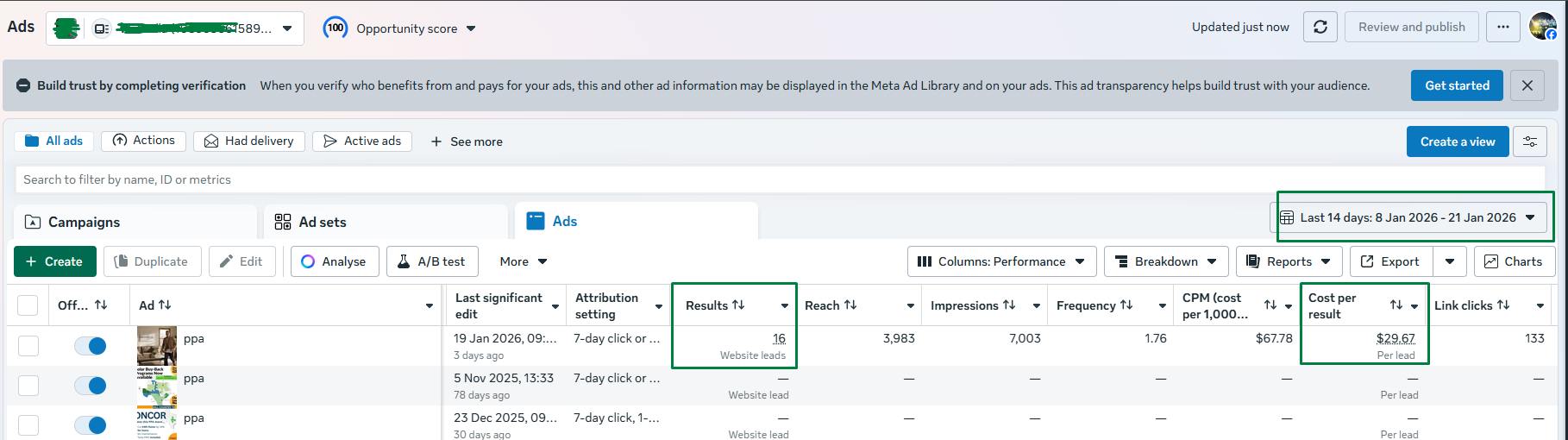Open the Charts button
1568x440 pixels.
1513,261
